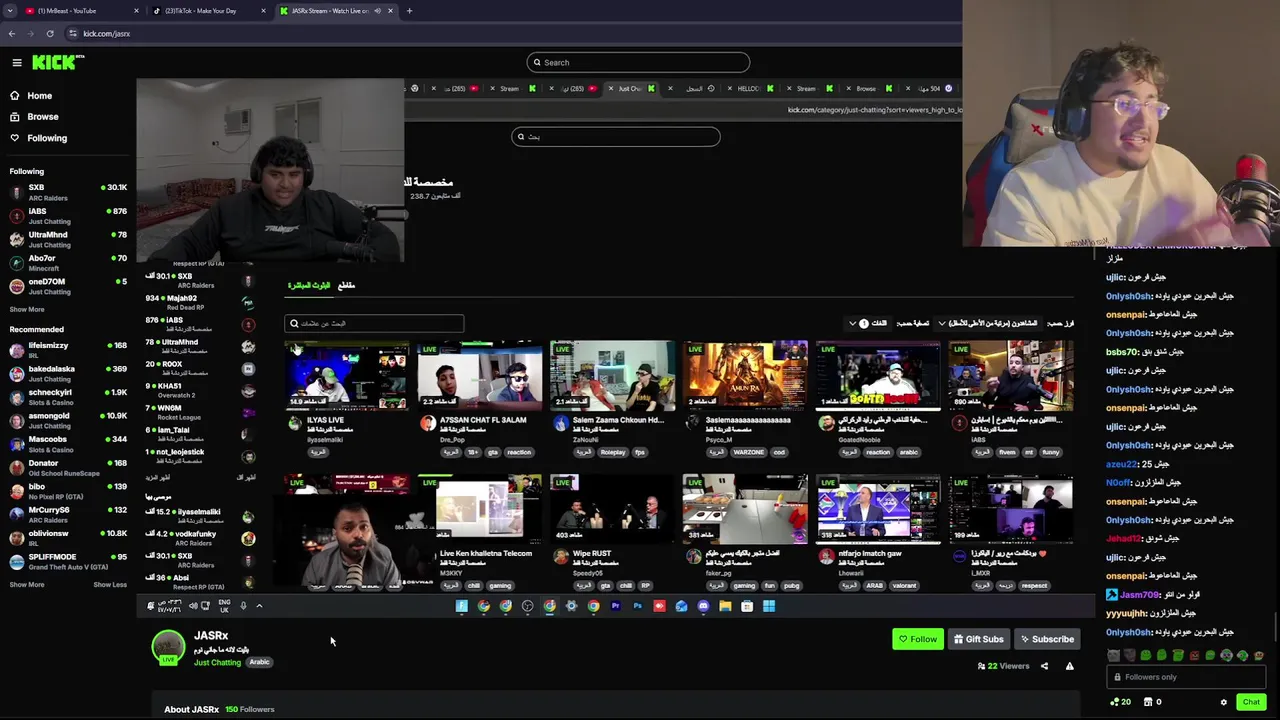The image size is (1280, 720).
Task: Open oneD7OM channel in sidebar
Action: 68,286
